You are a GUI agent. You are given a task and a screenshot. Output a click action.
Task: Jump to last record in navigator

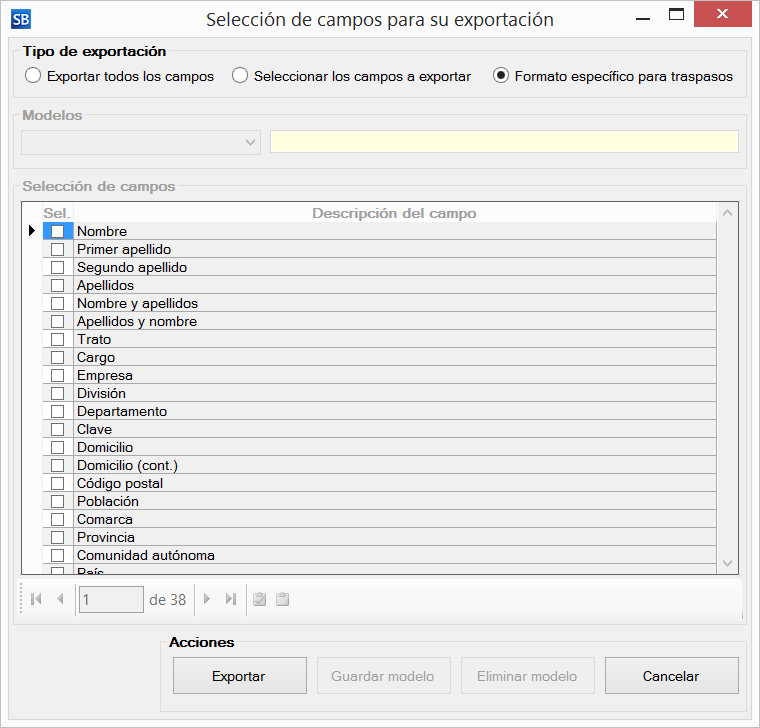(230, 599)
